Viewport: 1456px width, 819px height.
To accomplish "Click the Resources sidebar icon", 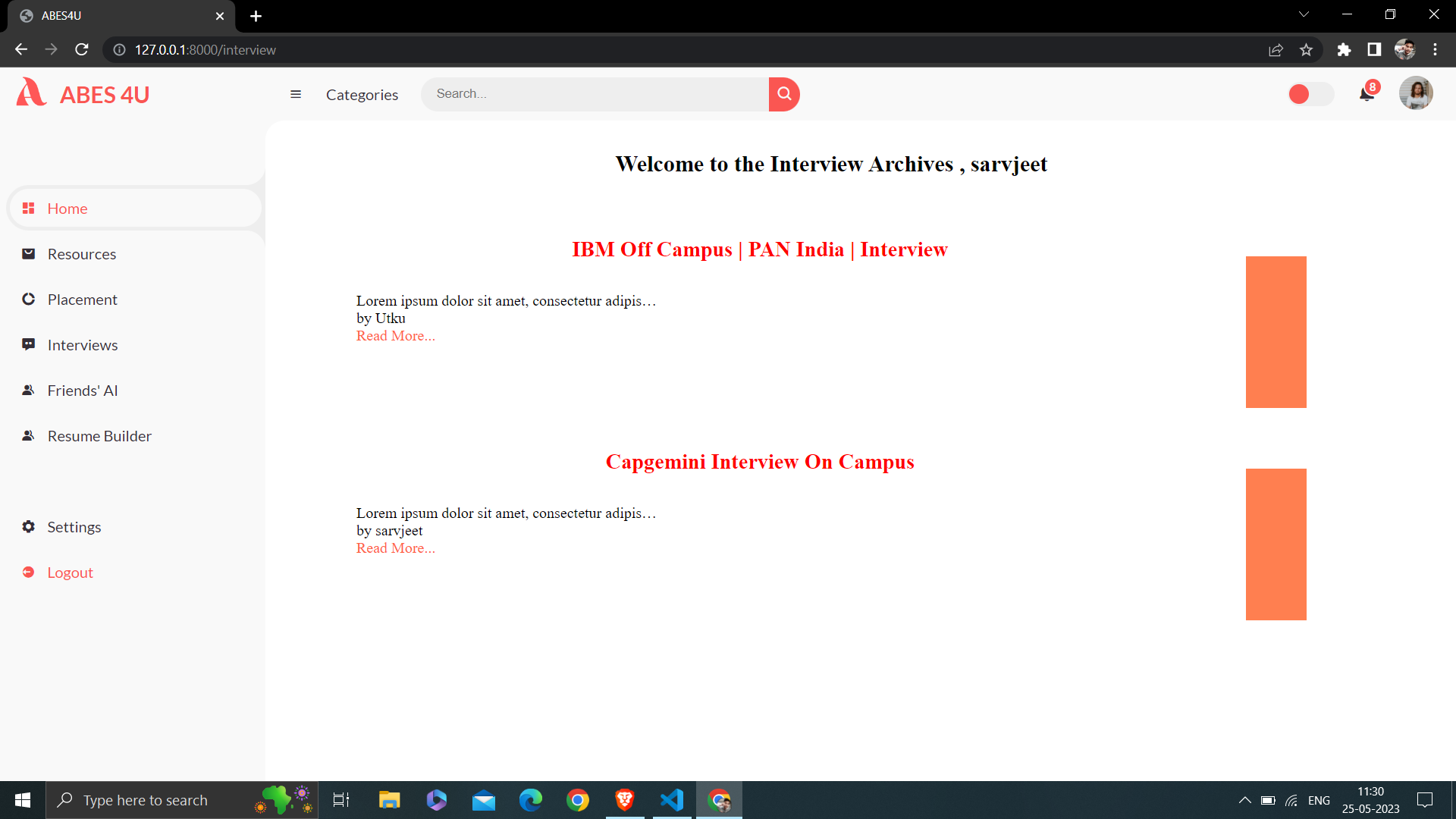I will point(28,253).
